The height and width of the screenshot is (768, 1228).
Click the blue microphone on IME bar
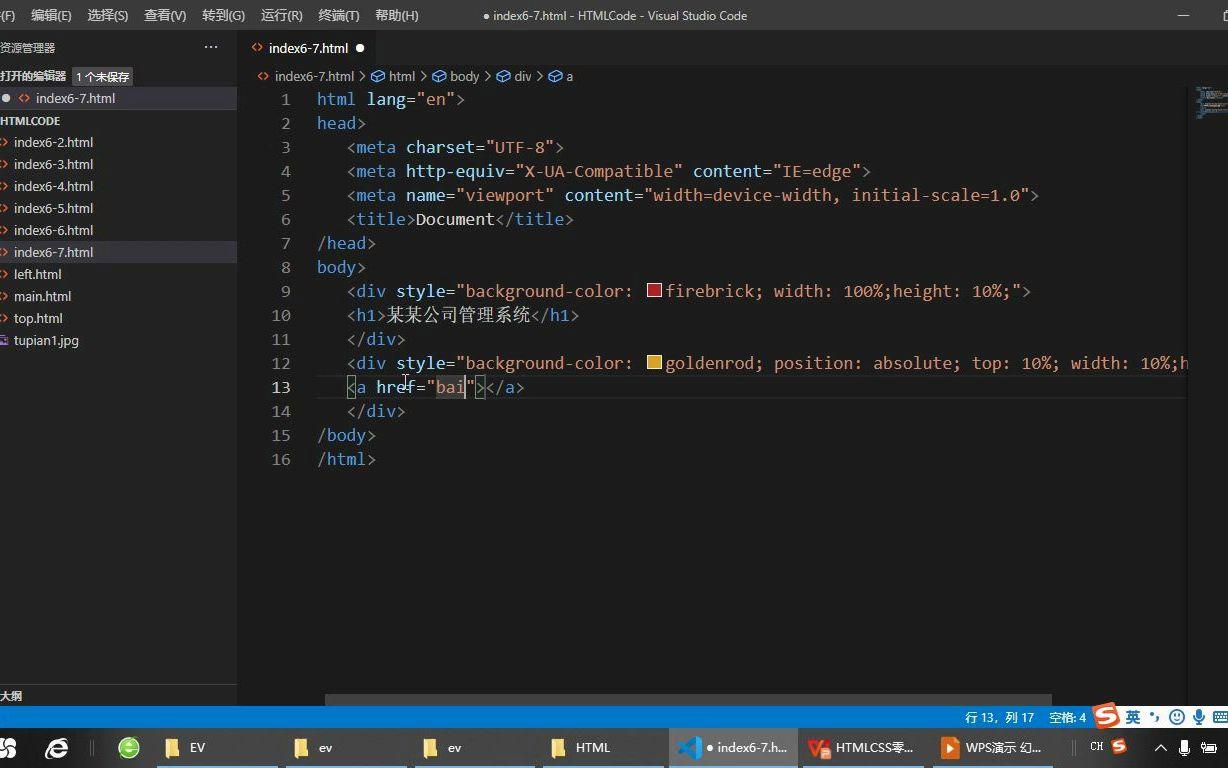pyautogui.click(x=1198, y=717)
